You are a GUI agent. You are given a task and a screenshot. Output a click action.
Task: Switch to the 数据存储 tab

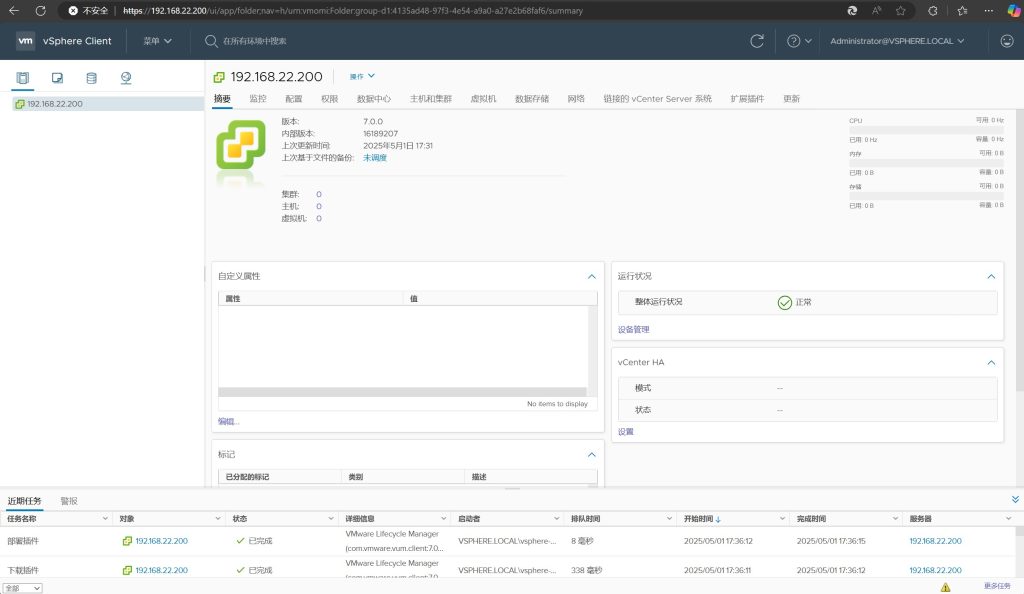(x=532, y=99)
